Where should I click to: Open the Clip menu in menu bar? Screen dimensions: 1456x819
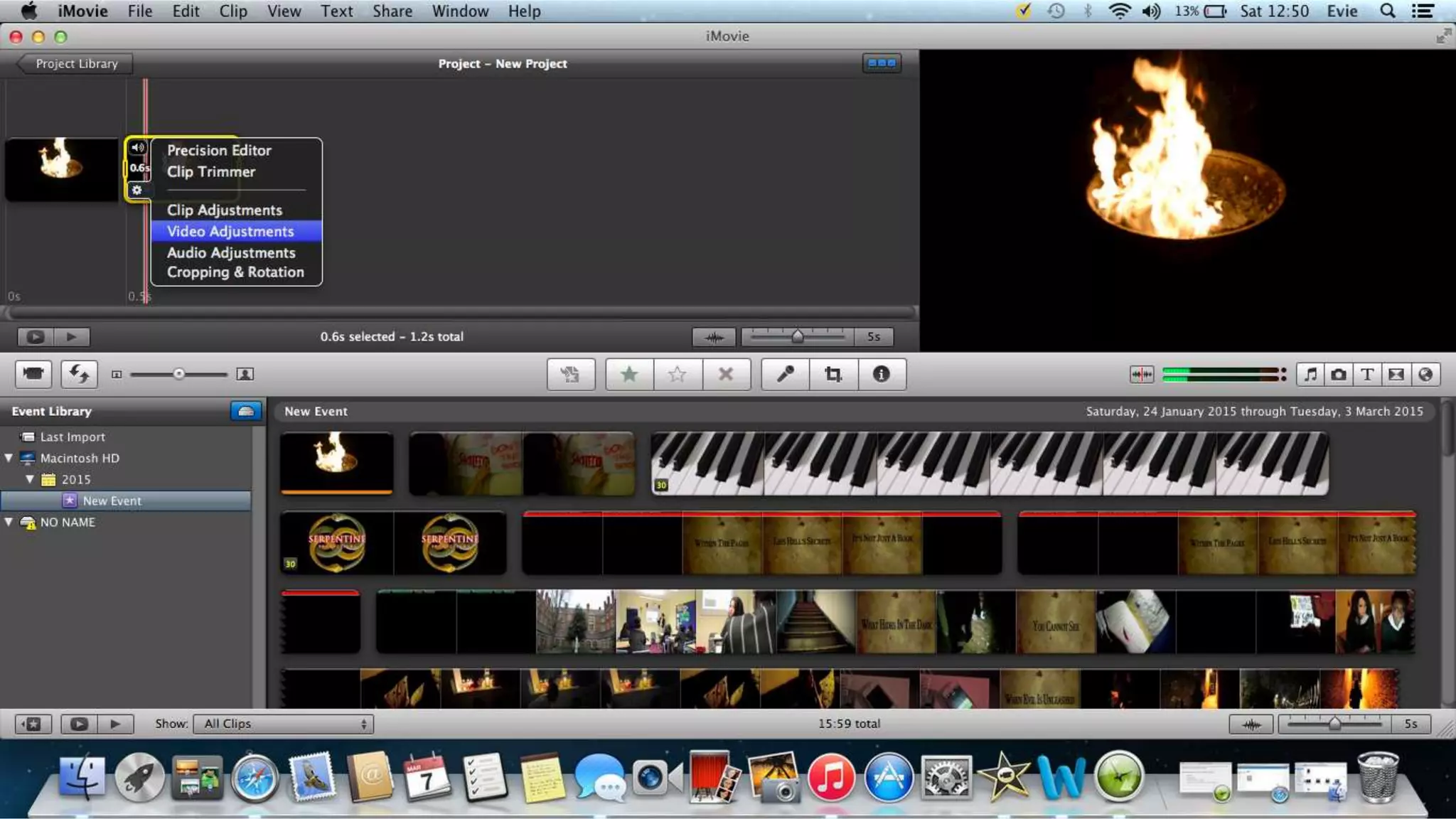tap(233, 11)
